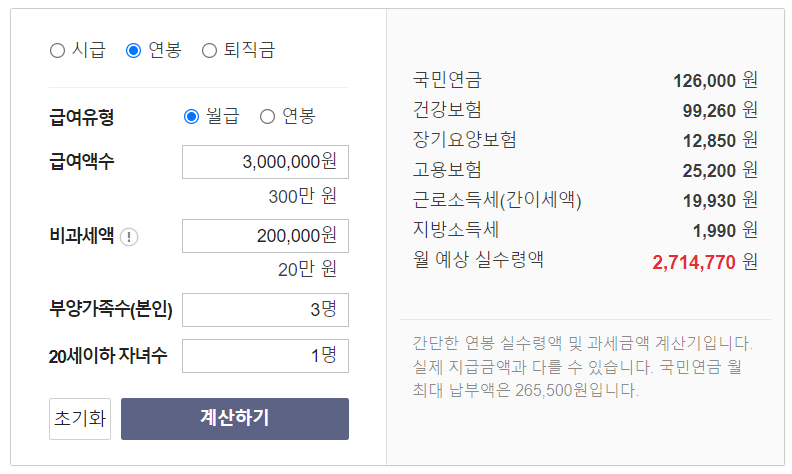The height and width of the screenshot is (474, 792).
Task: Click the 고용보험 result row
Action: click(x=585, y=170)
